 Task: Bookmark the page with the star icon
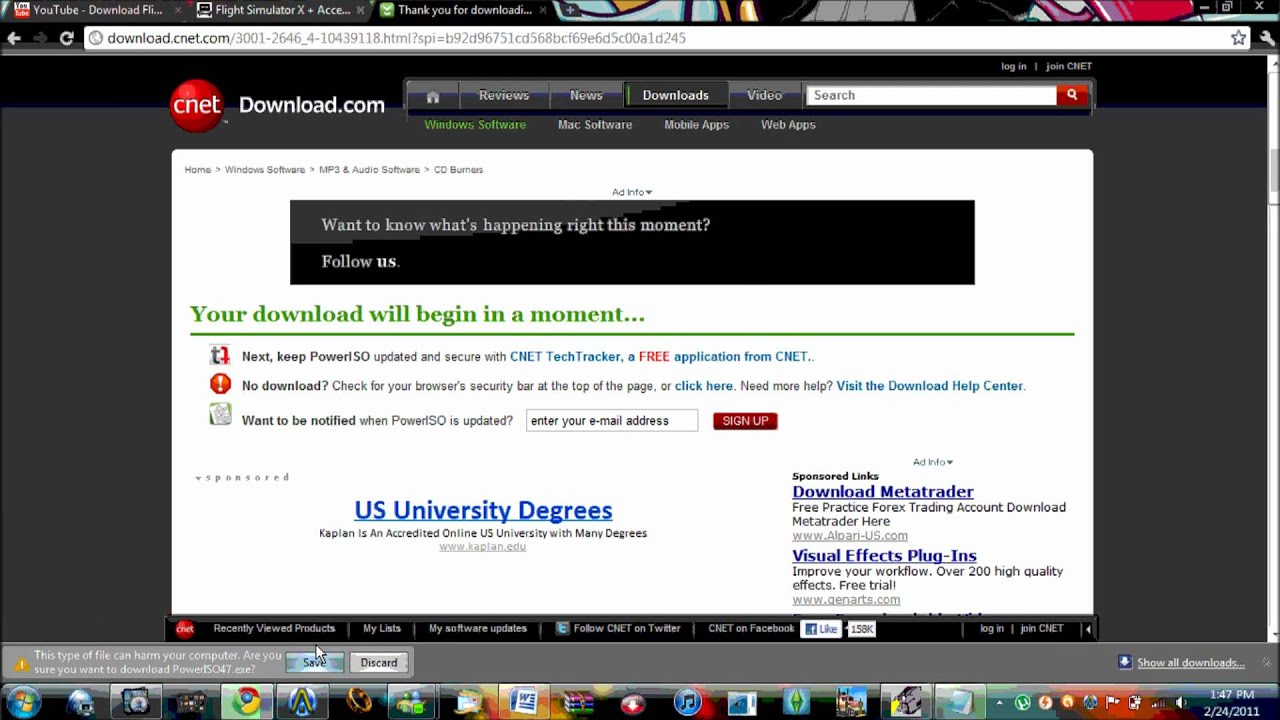point(1238,38)
